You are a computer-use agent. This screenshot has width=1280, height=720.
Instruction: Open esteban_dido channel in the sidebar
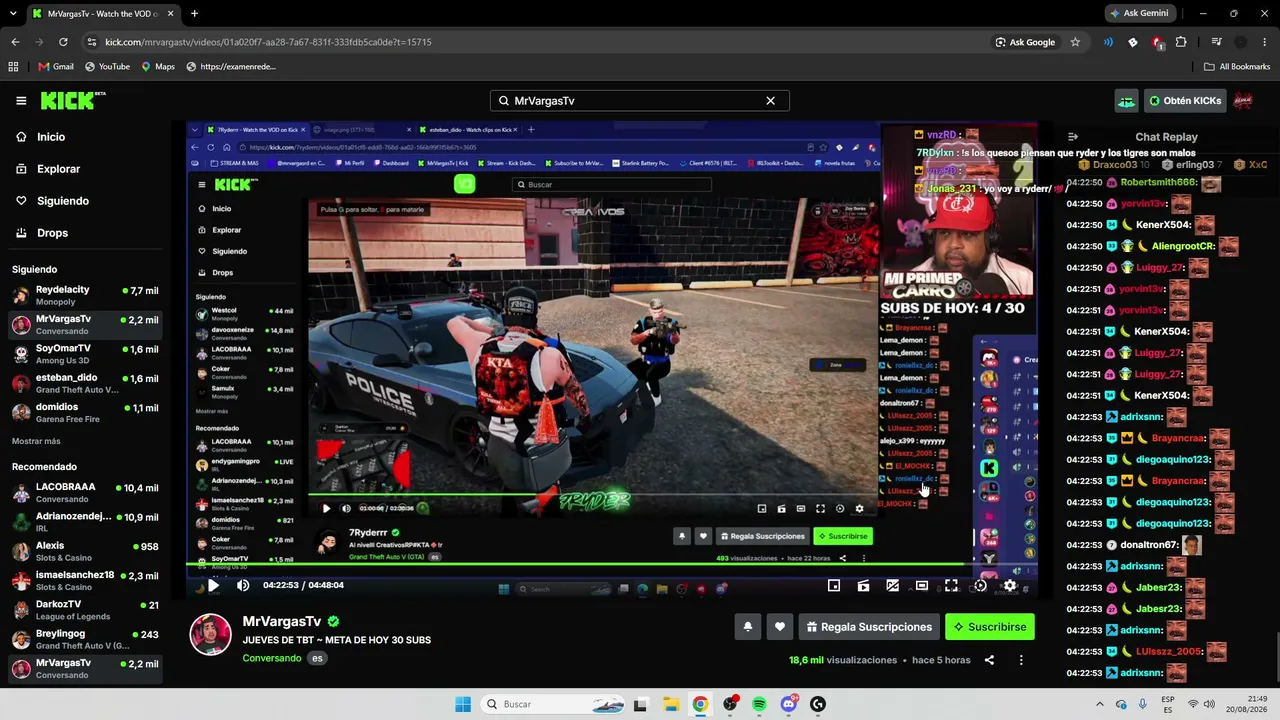pyautogui.click(x=84, y=384)
